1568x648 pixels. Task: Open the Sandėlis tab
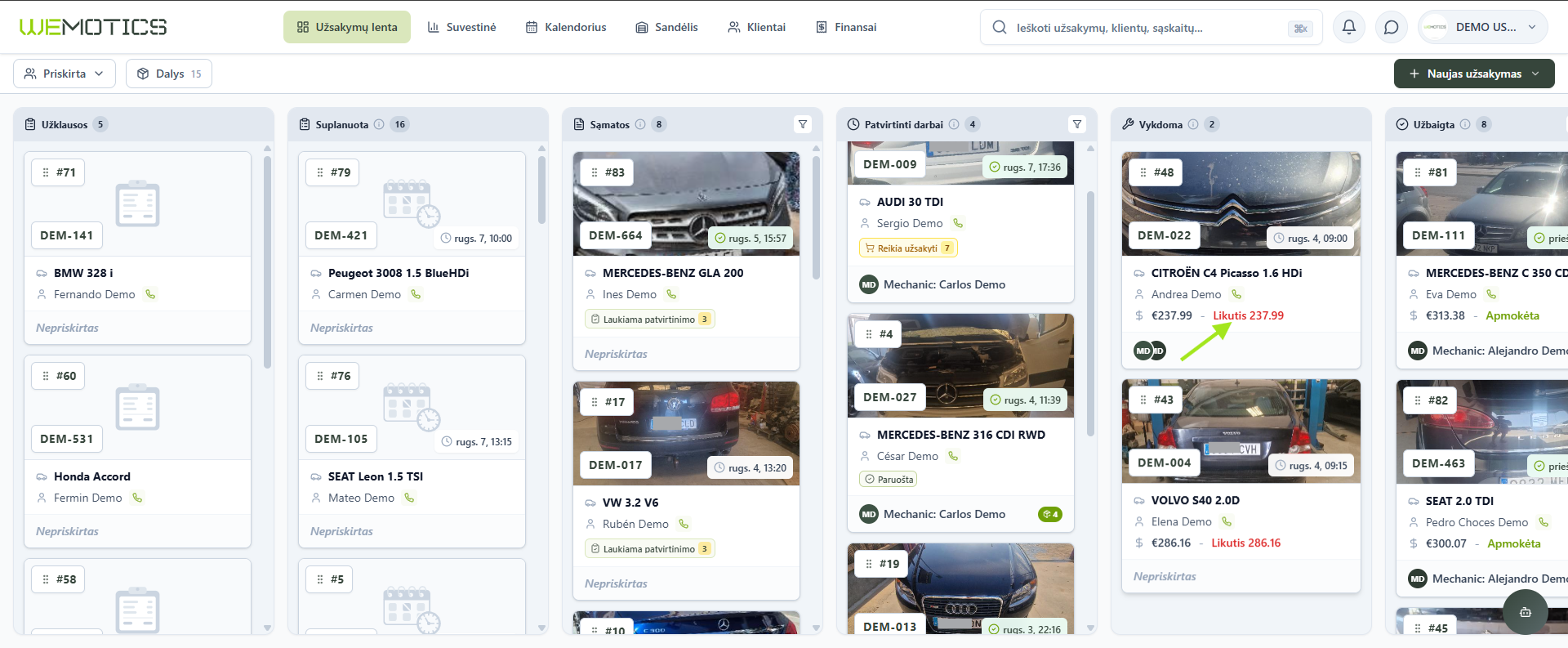click(x=666, y=27)
